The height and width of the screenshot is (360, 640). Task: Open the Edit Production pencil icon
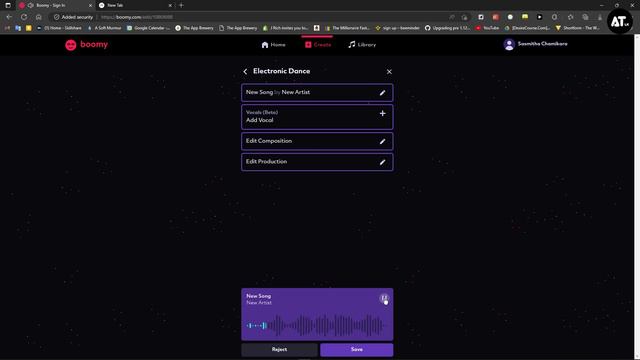click(382, 162)
